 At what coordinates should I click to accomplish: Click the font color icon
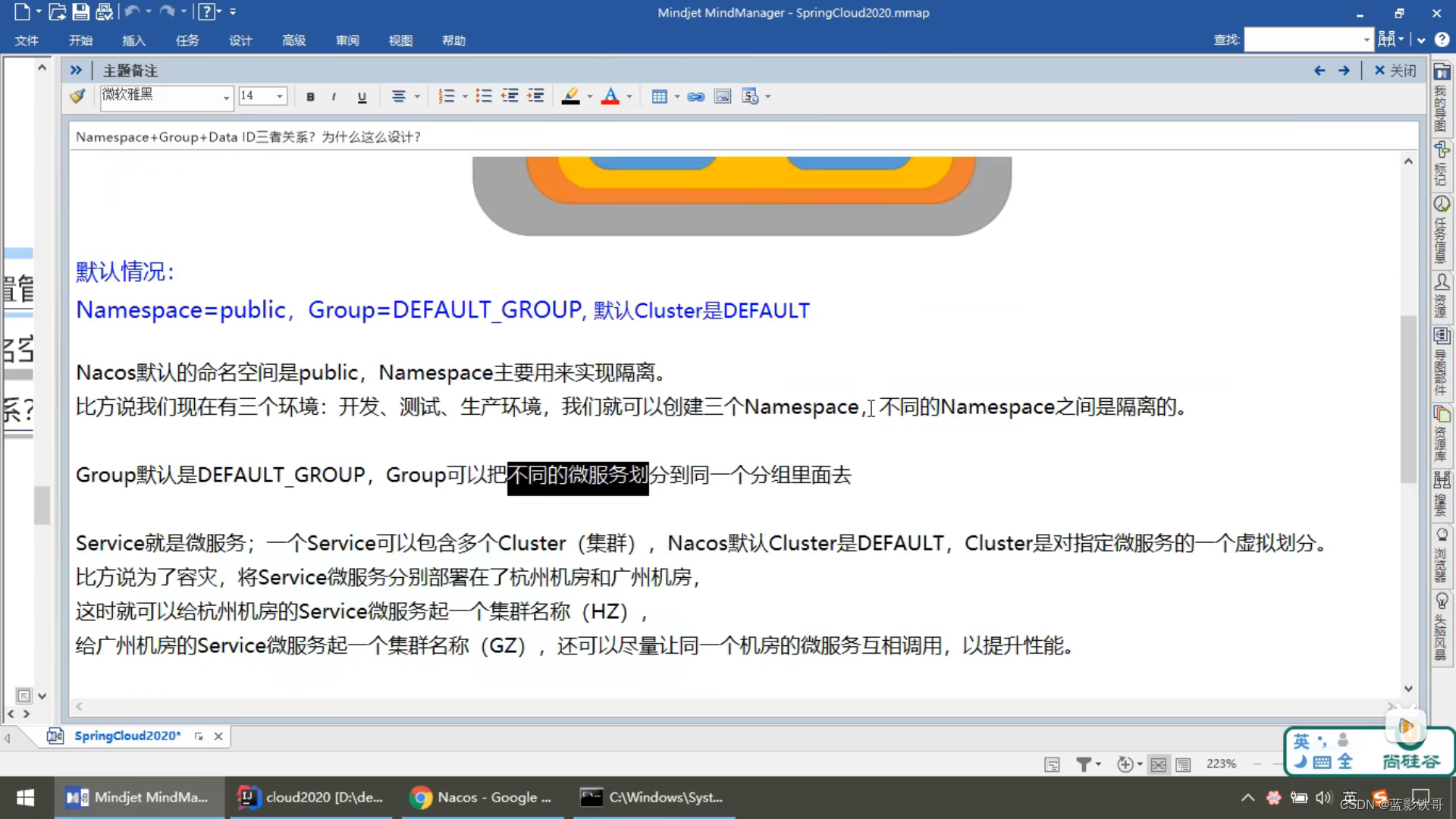pyautogui.click(x=610, y=96)
